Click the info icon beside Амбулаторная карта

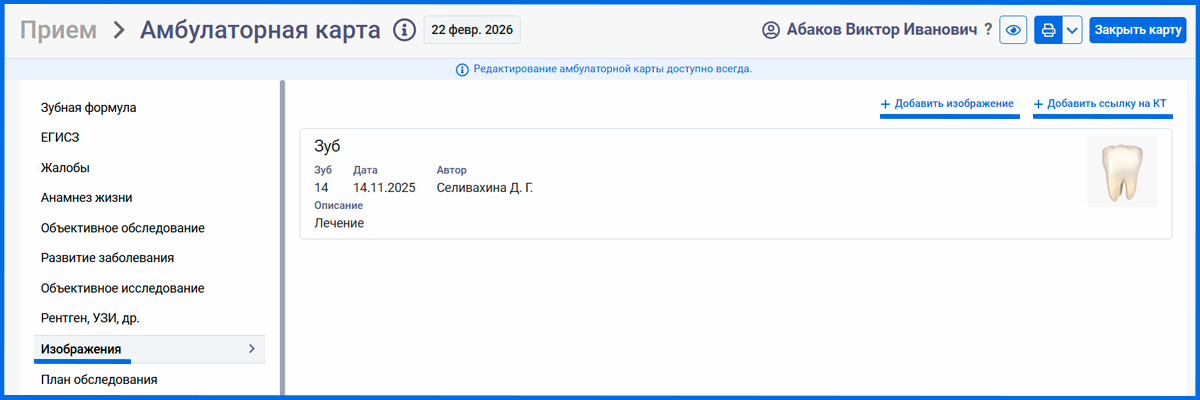coord(404,30)
